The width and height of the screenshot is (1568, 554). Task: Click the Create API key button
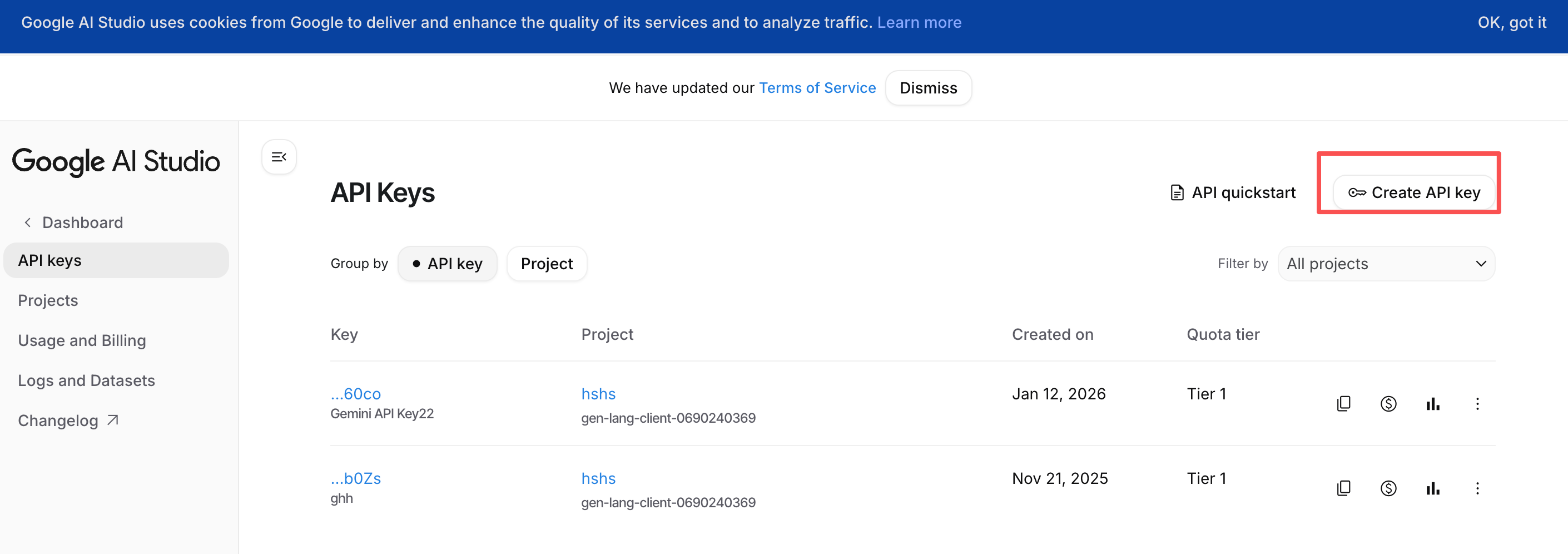1413,192
